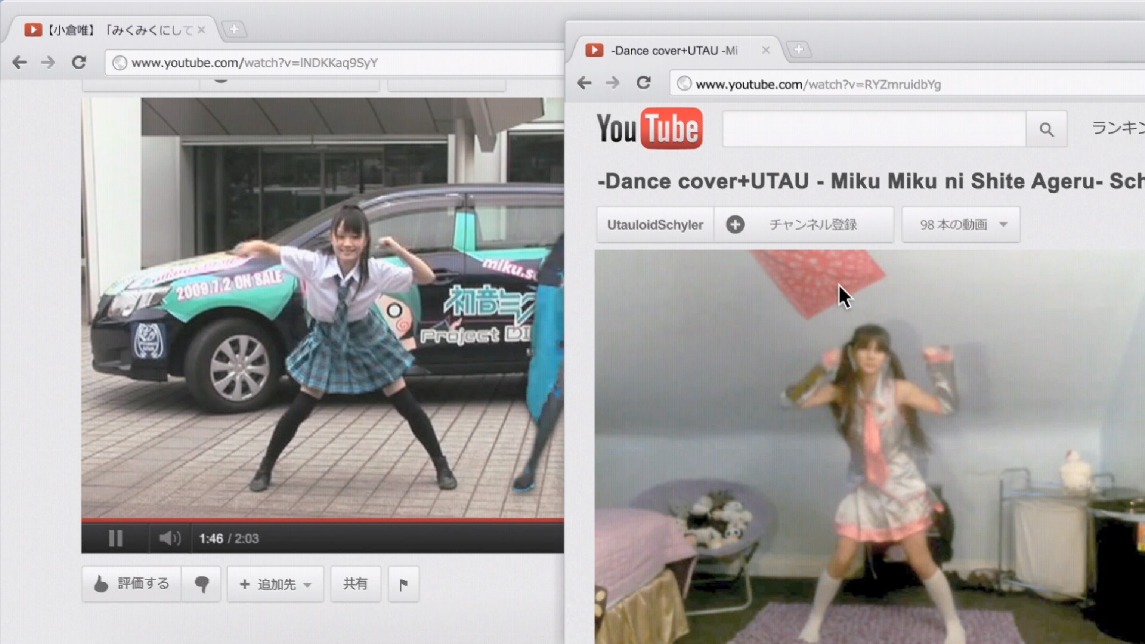The width and height of the screenshot is (1145, 644).
Task: Click the YouTube logo in right window
Action: click(649, 129)
